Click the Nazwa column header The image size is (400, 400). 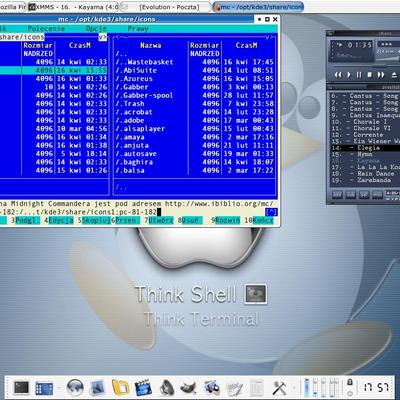pyautogui.click(x=151, y=45)
